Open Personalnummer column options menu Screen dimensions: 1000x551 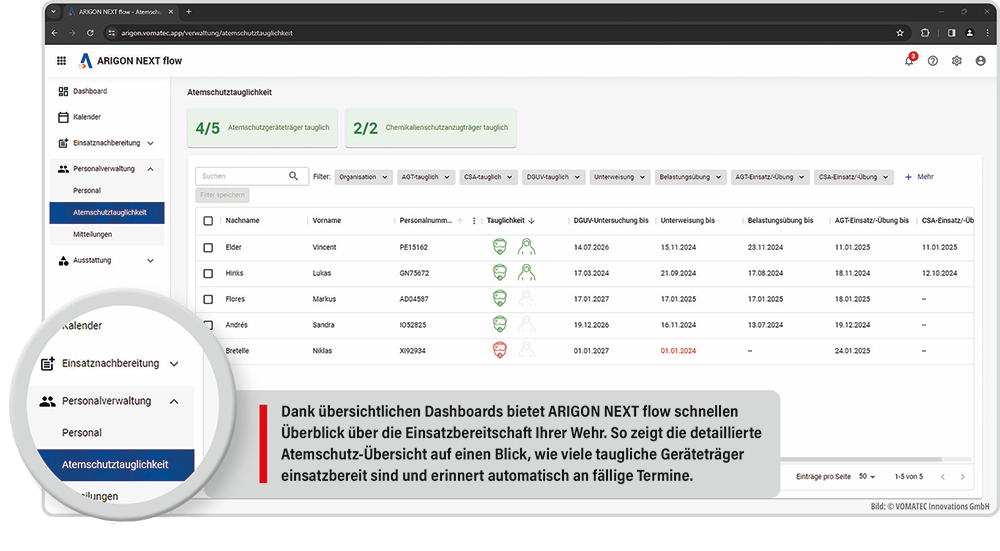pos(474,221)
